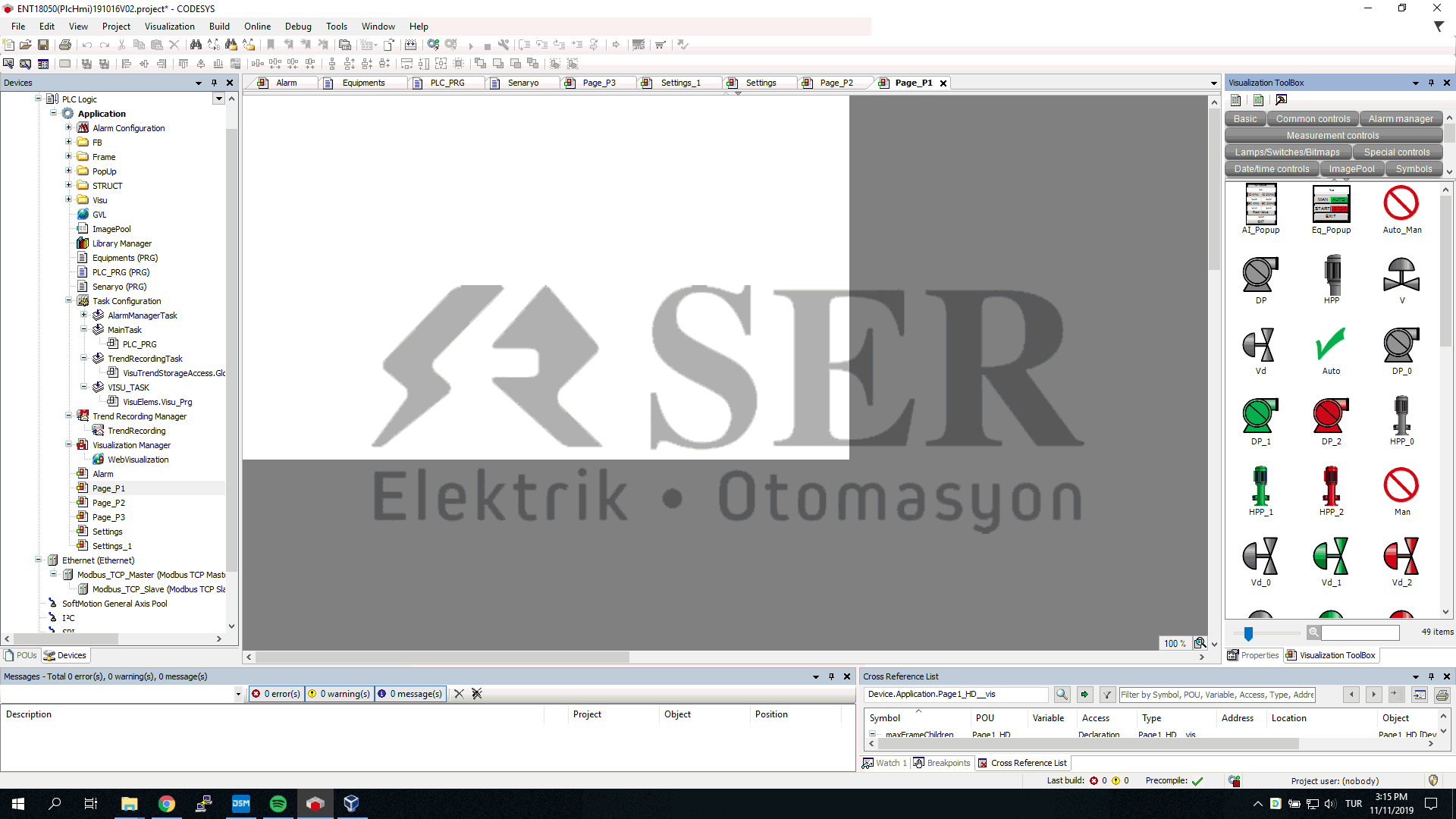
Task: Switch to the Lamps/Switches/Bitmaps category
Action: (x=1287, y=152)
